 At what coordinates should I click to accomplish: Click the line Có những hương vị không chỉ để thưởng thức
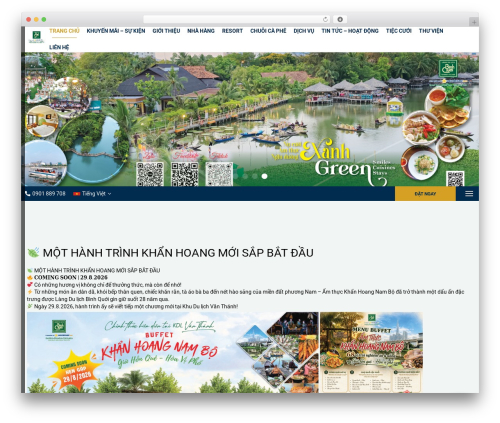pos(107,285)
